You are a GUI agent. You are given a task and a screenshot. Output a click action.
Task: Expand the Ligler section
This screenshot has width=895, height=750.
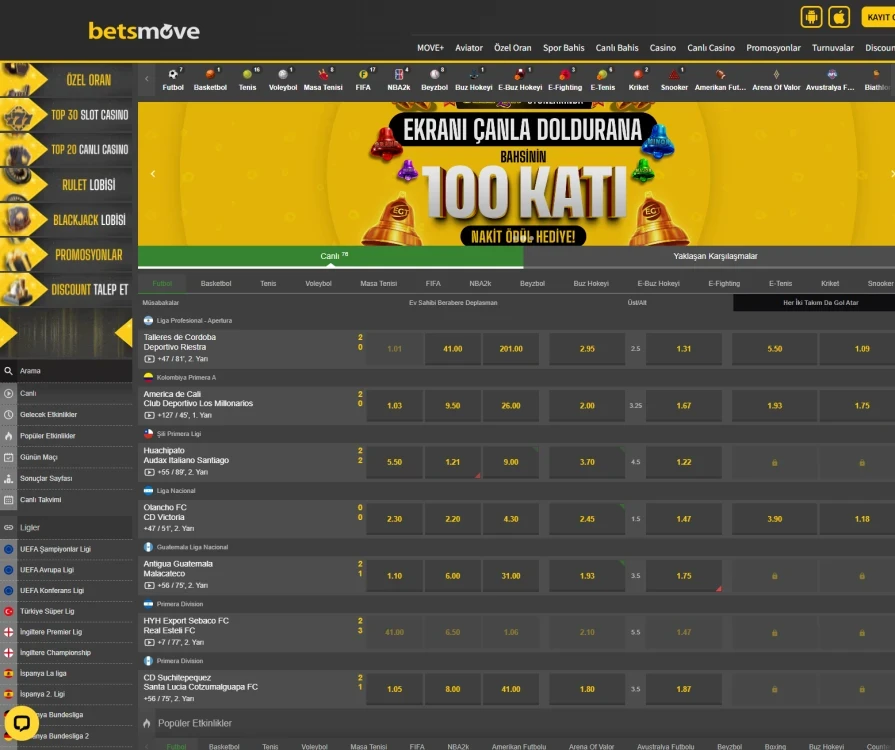[66, 527]
